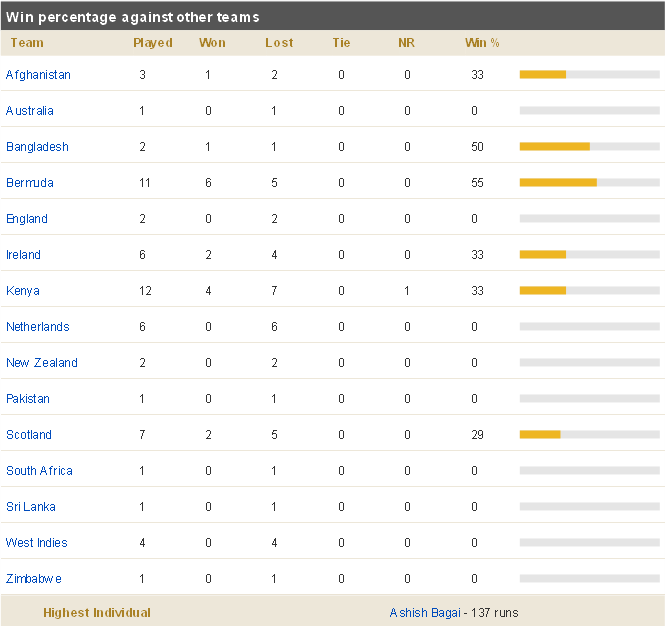This screenshot has width=665, height=626.
Task: Open the Ireland team link
Action: click(23, 255)
